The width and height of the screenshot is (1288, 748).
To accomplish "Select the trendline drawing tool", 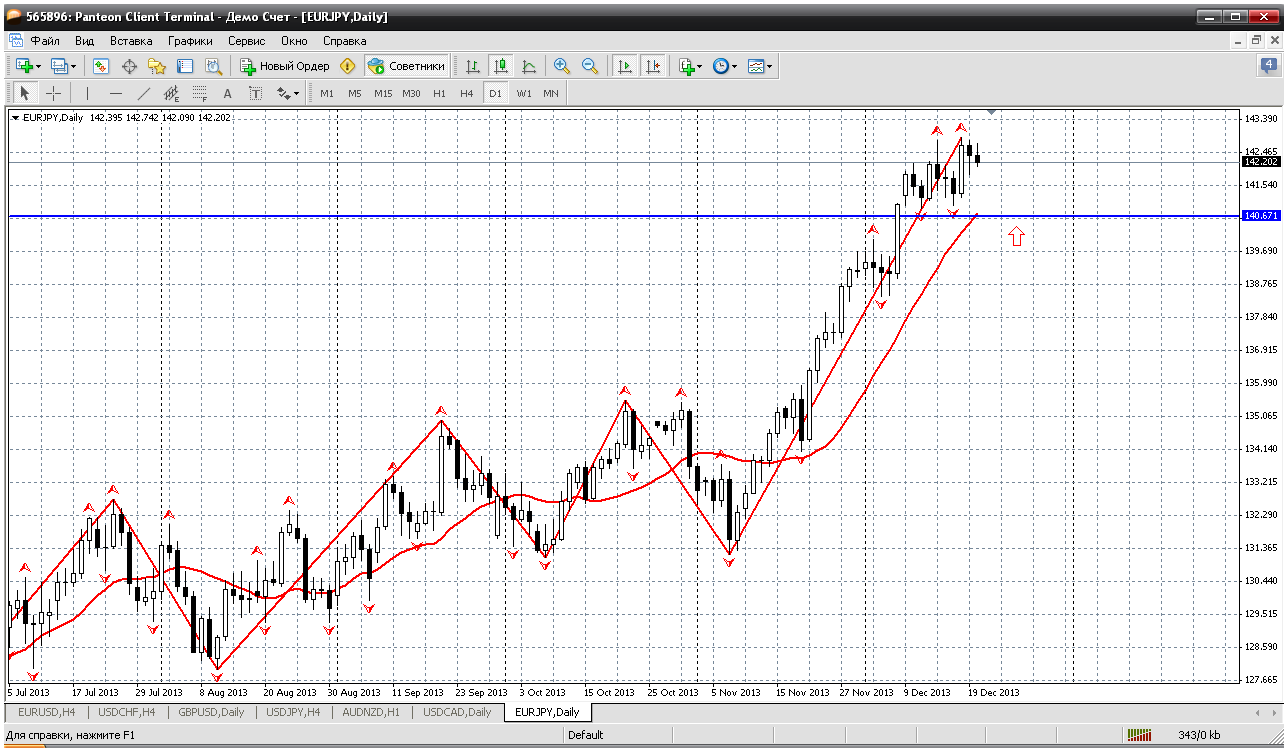I will [144, 93].
